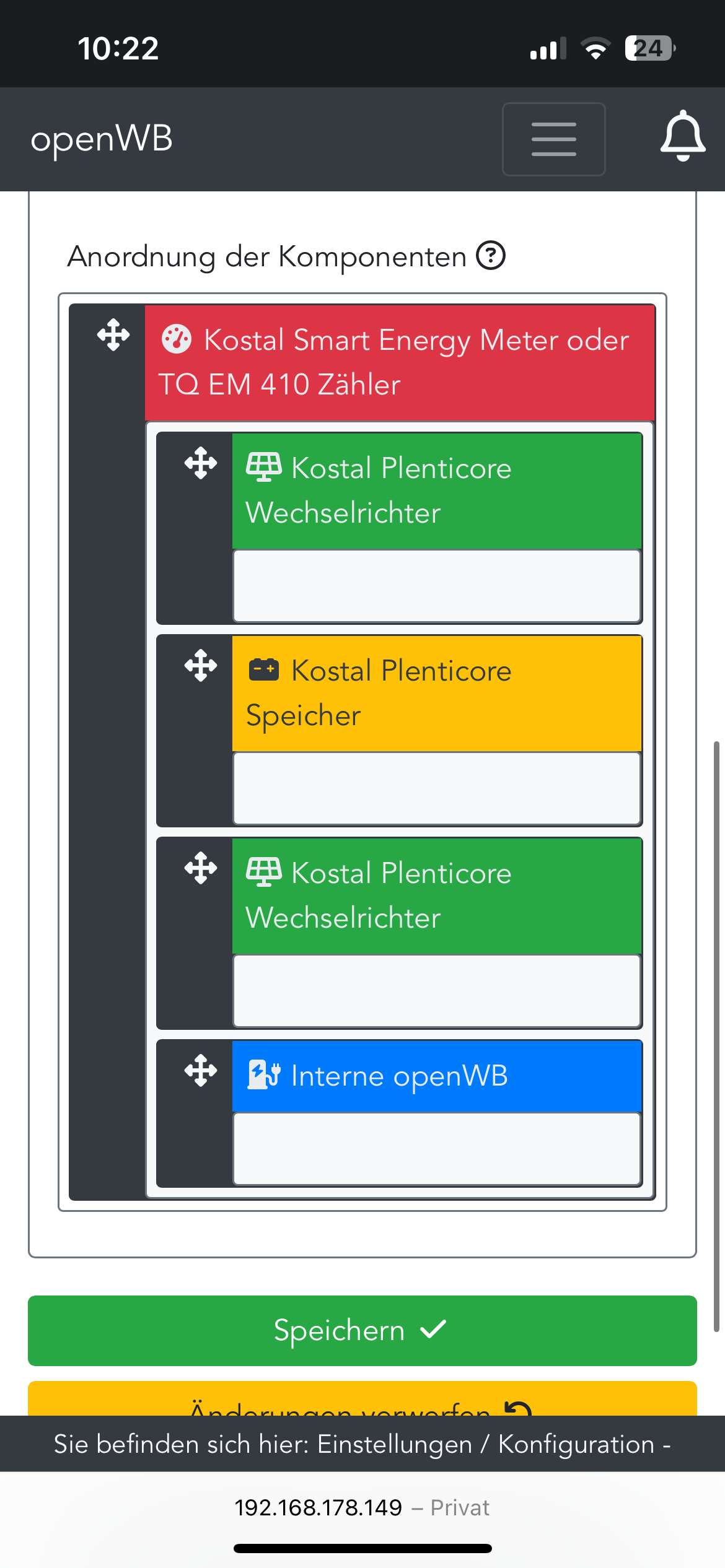Grab move handle of second Kostal Plenticore Wechselrichter
Image resolution: width=725 pixels, height=1568 pixels.
pos(201,868)
